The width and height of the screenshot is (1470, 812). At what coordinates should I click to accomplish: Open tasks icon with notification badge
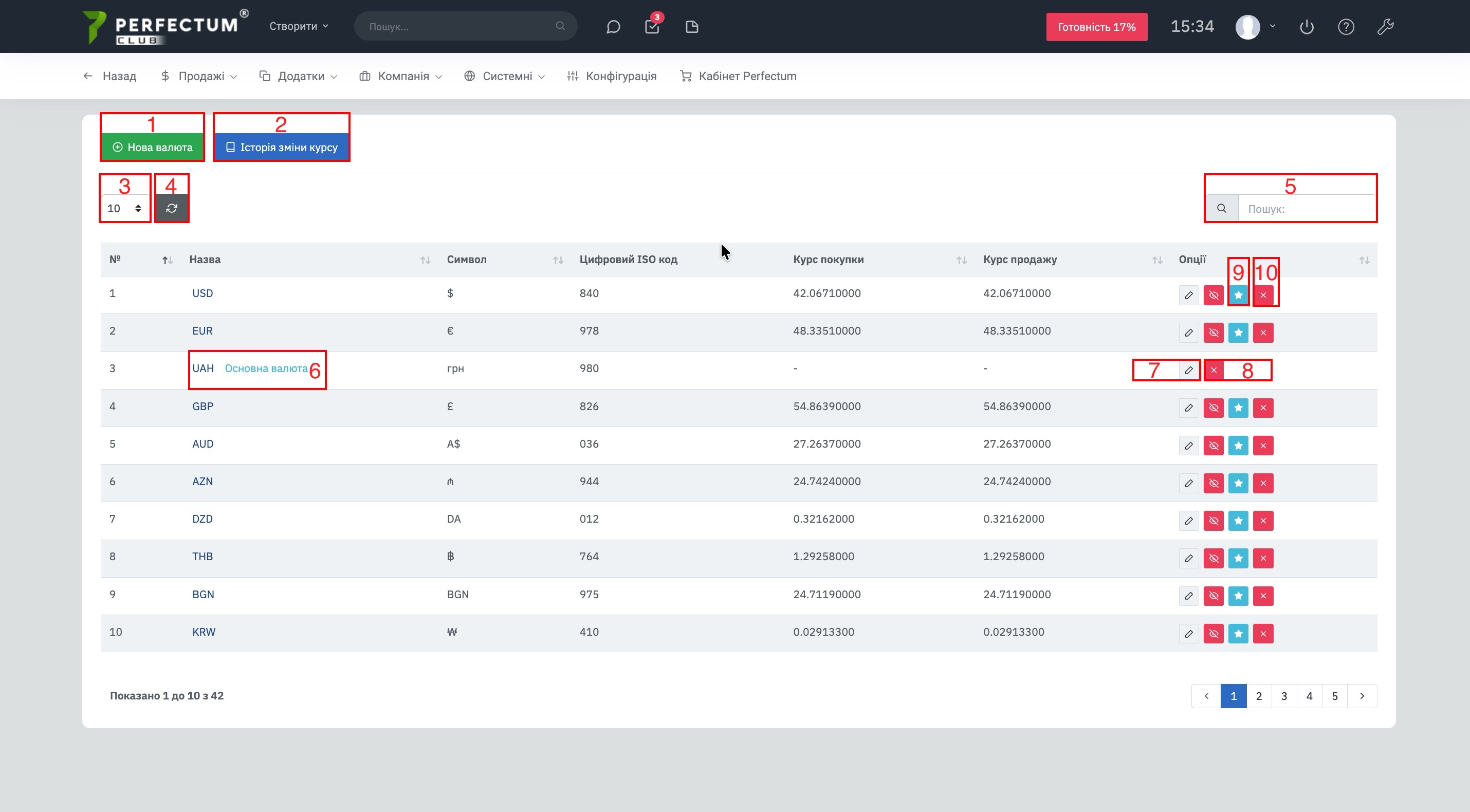652,27
